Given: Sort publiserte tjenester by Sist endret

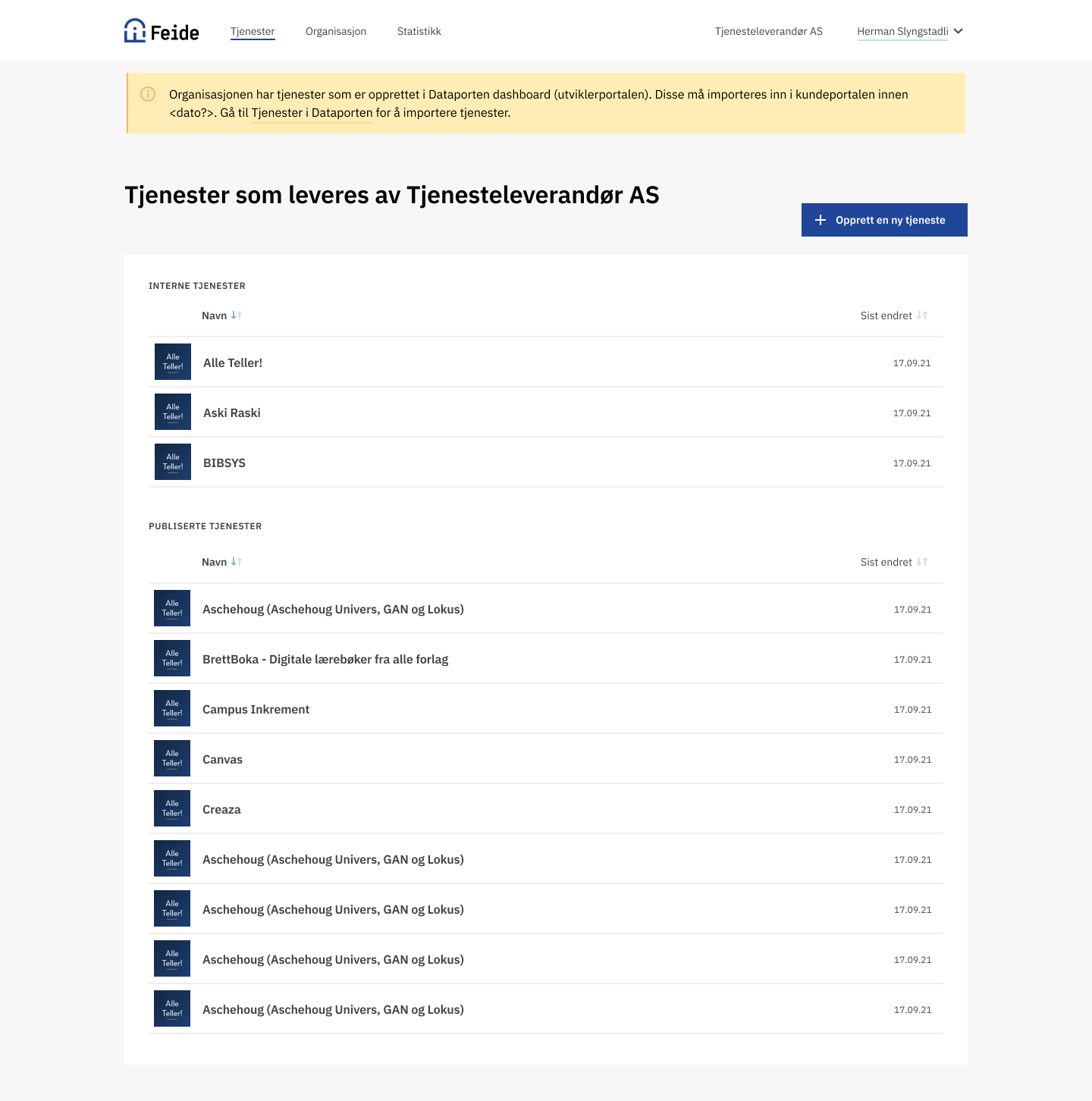Looking at the screenshot, I should click(x=894, y=562).
